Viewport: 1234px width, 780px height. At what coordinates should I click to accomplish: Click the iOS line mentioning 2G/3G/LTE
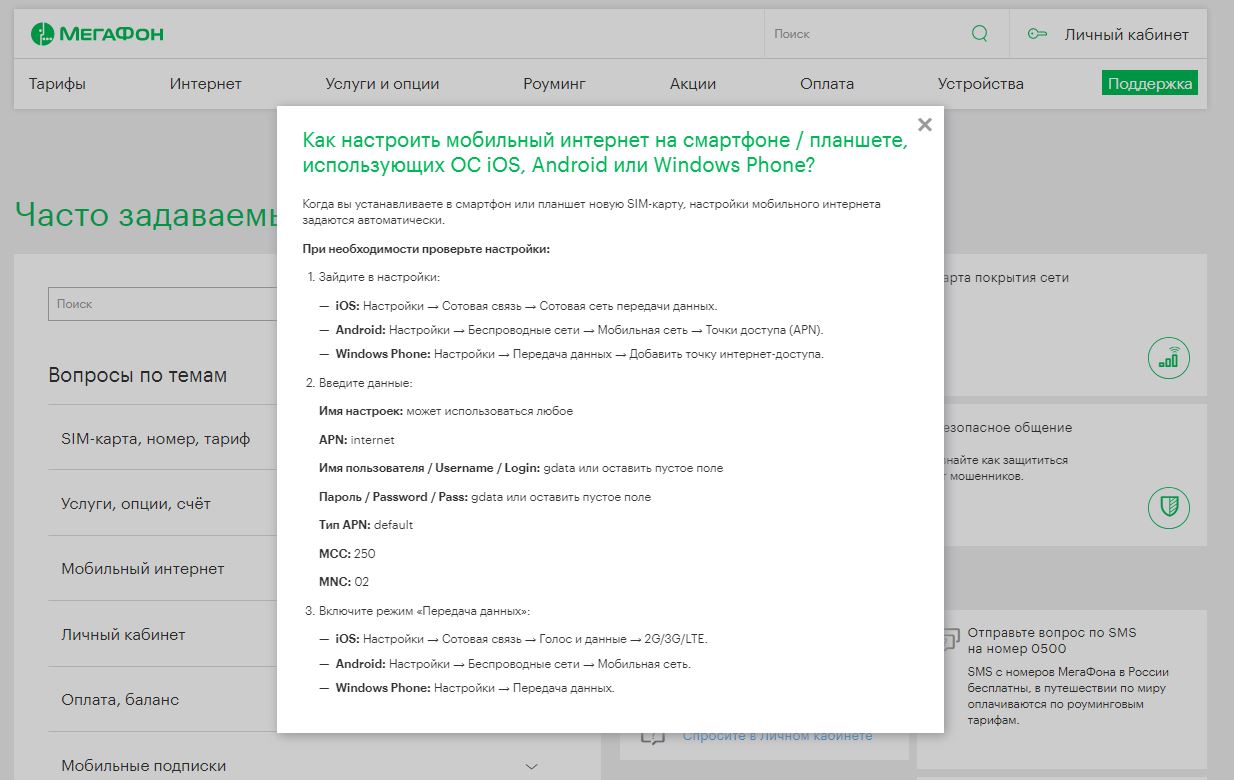click(x=521, y=639)
